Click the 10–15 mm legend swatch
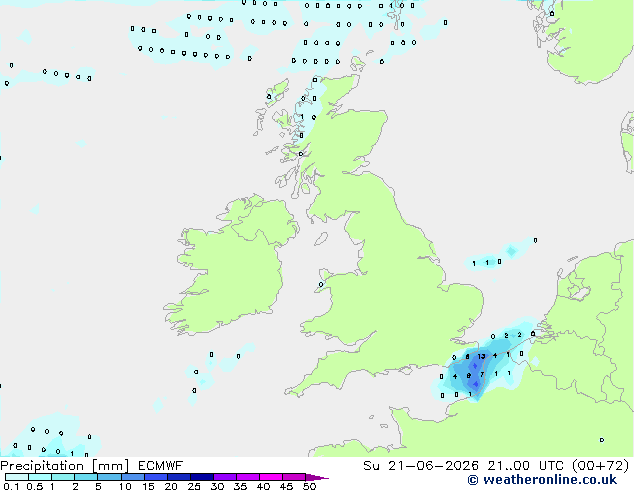 [132, 477]
